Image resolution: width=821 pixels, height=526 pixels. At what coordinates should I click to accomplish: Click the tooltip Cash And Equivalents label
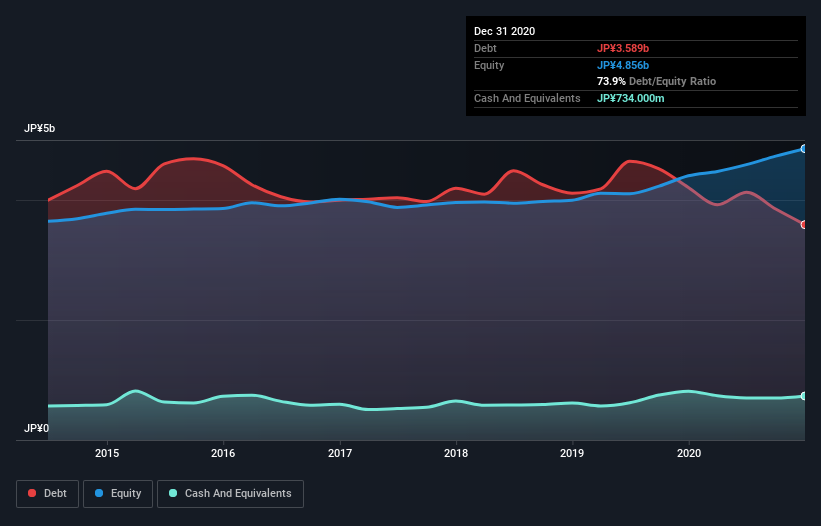tap(527, 98)
